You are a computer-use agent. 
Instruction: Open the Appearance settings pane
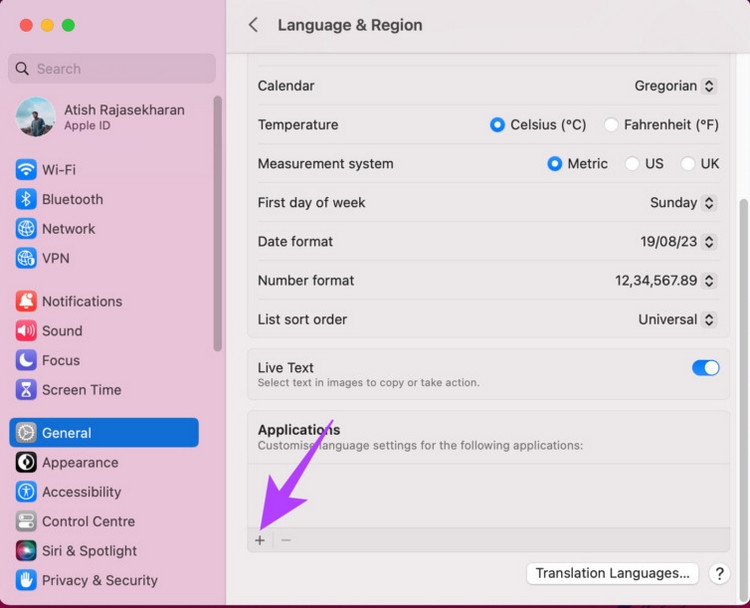click(80, 463)
